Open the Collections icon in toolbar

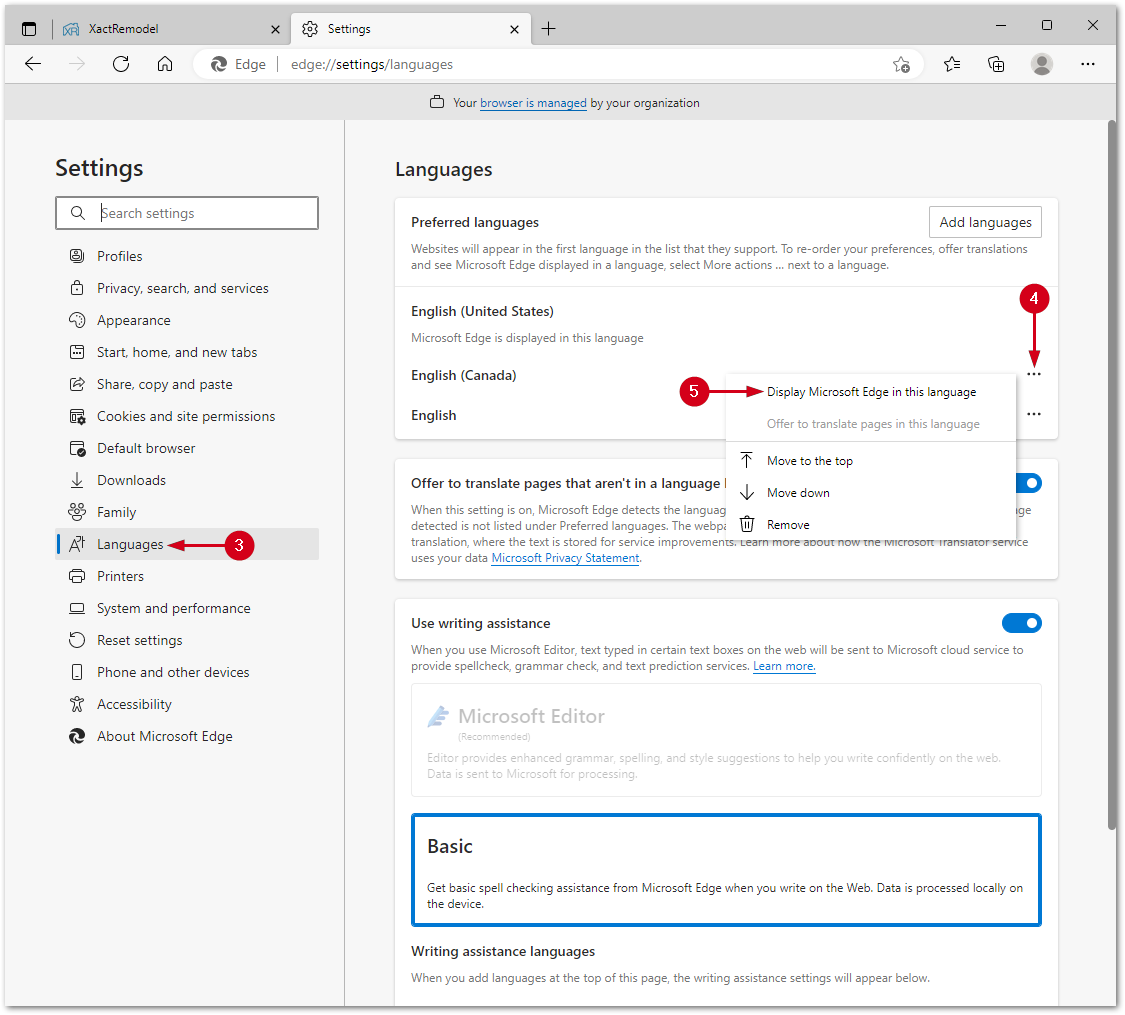[996, 64]
